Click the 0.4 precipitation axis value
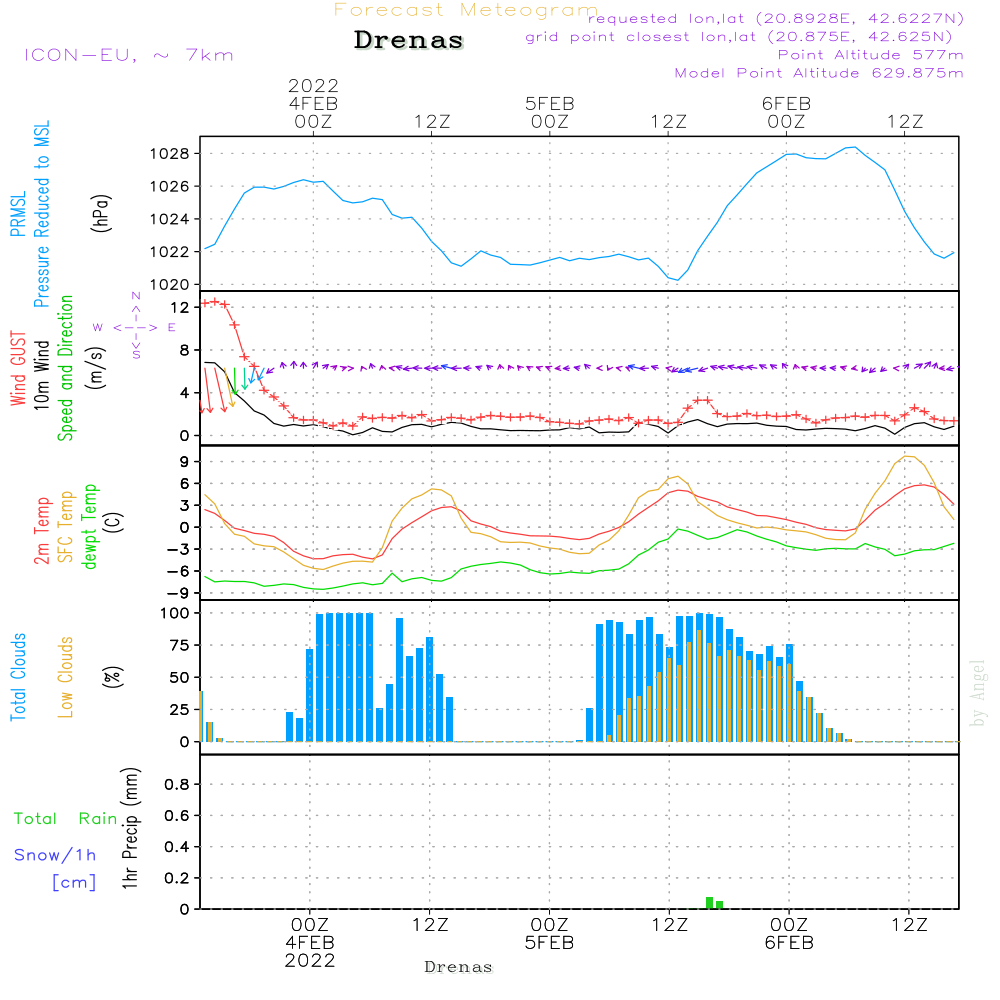The width and height of the screenshot is (1000, 1000). (177, 847)
